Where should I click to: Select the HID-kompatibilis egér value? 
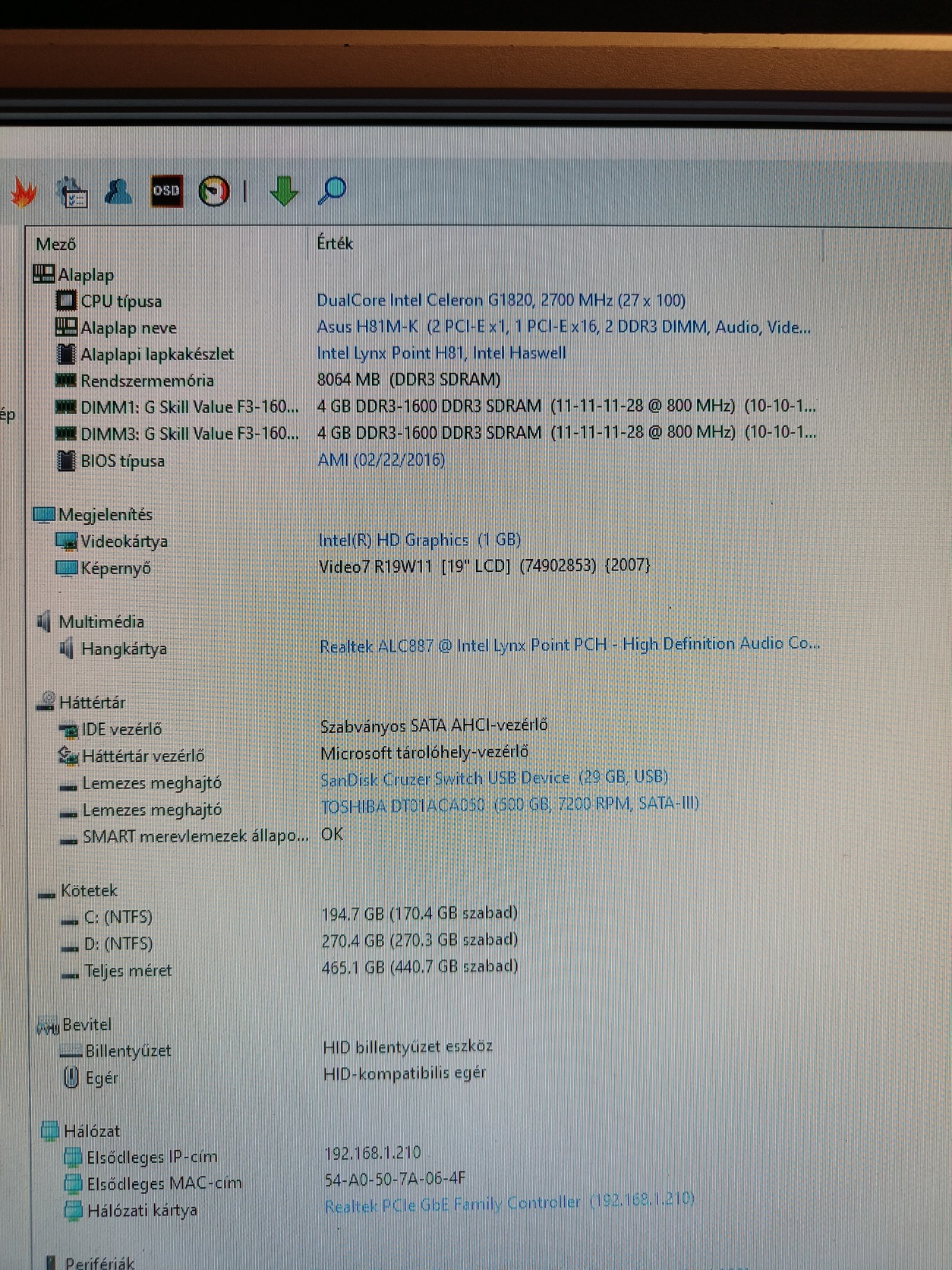pyautogui.click(x=404, y=1073)
